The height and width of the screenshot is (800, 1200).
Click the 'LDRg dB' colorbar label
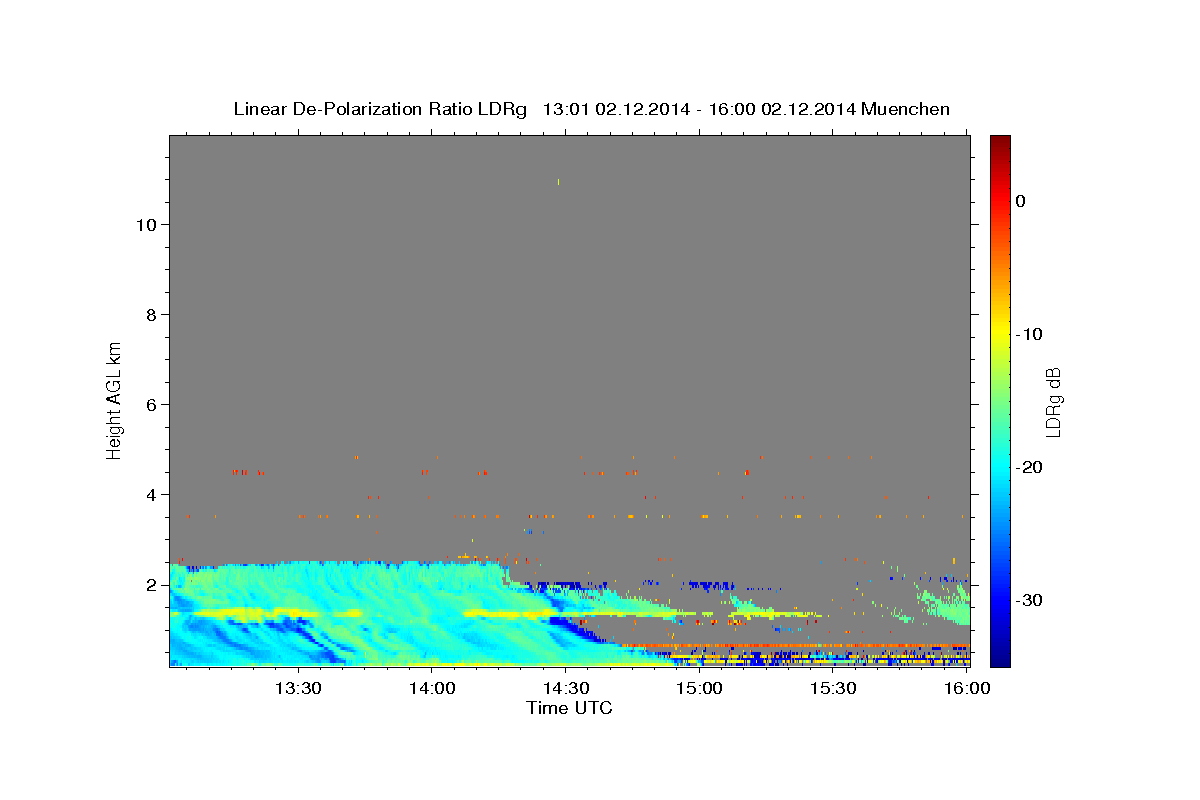(1053, 402)
